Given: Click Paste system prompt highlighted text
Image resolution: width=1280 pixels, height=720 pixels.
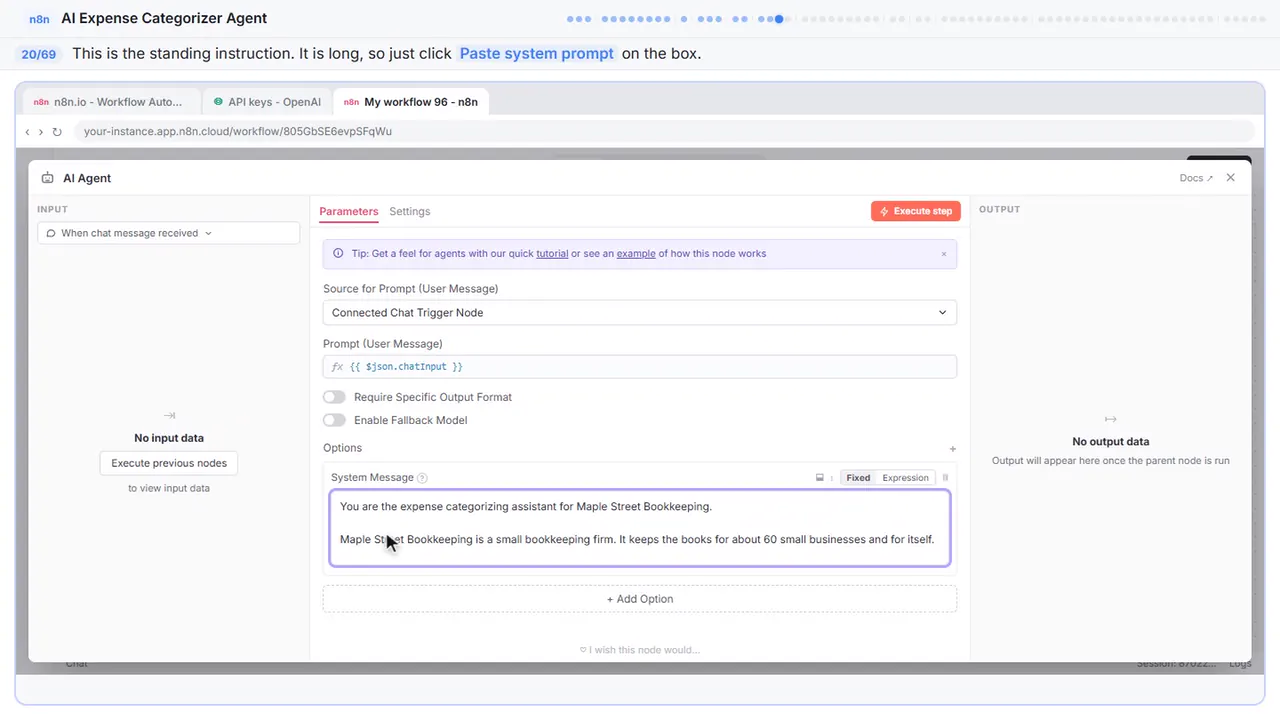Looking at the screenshot, I should click(x=537, y=54).
